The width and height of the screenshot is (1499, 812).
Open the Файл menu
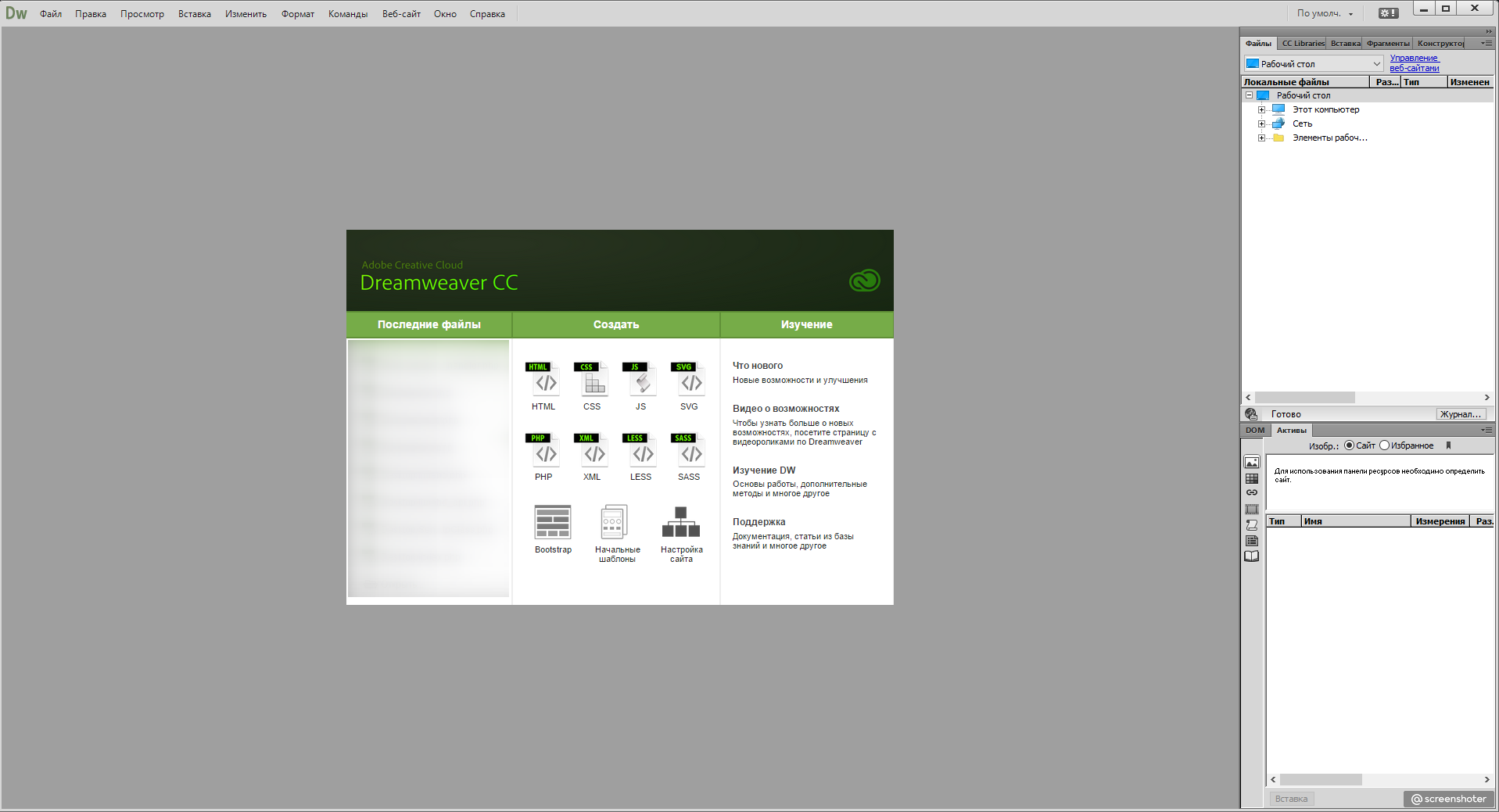tap(51, 14)
